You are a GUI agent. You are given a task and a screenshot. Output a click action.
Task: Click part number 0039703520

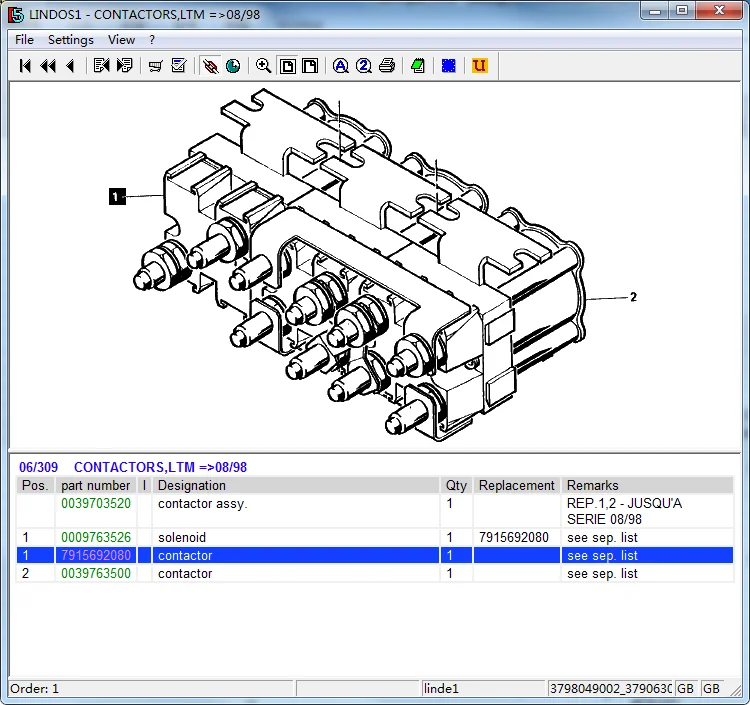click(96, 503)
